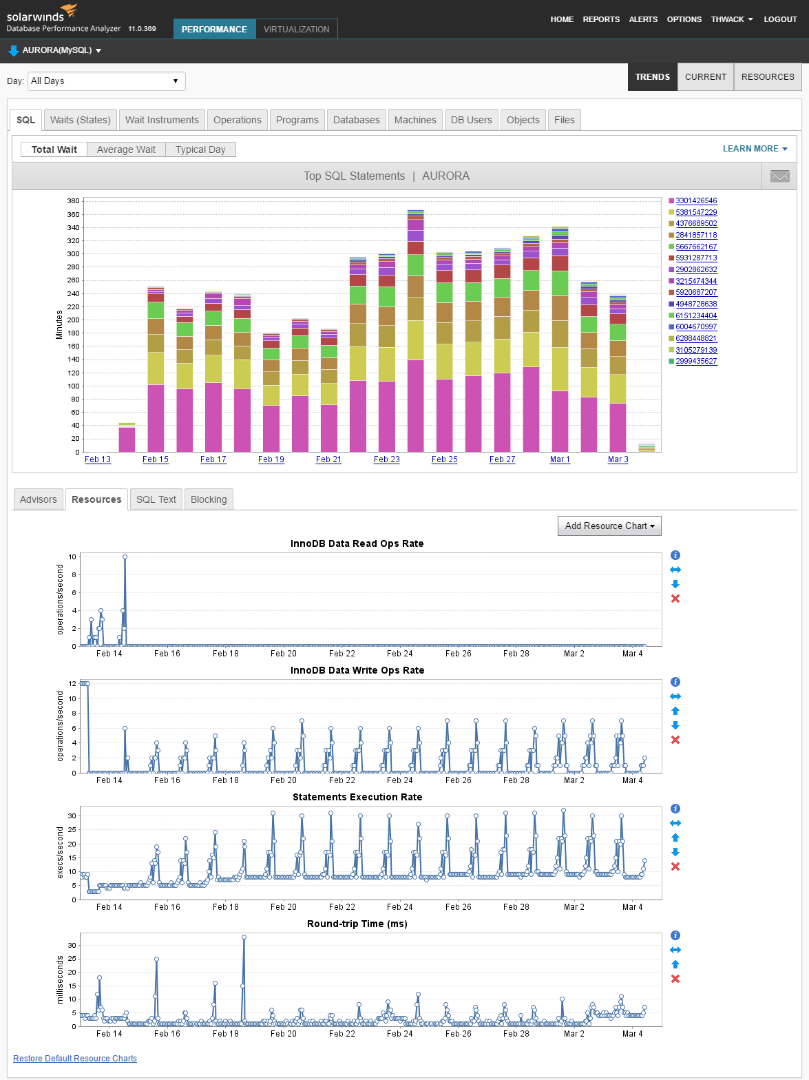Move the InnoDB Data Read Ops chart down
The width and height of the screenshot is (809, 1080).
pos(675,584)
